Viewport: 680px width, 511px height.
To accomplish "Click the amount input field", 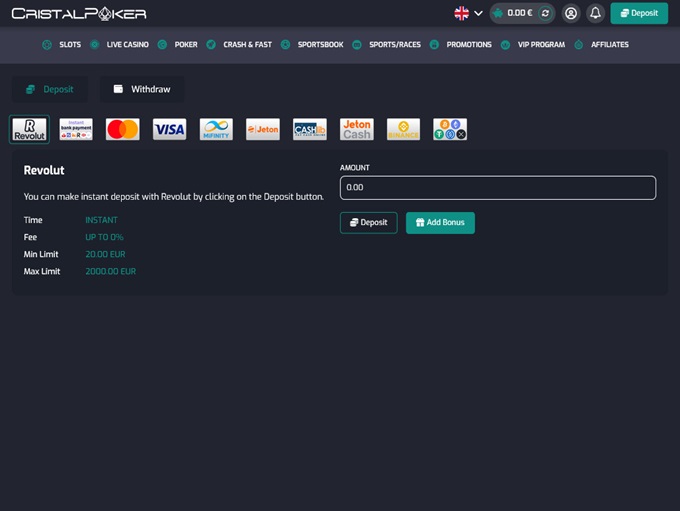I will [497, 187].
